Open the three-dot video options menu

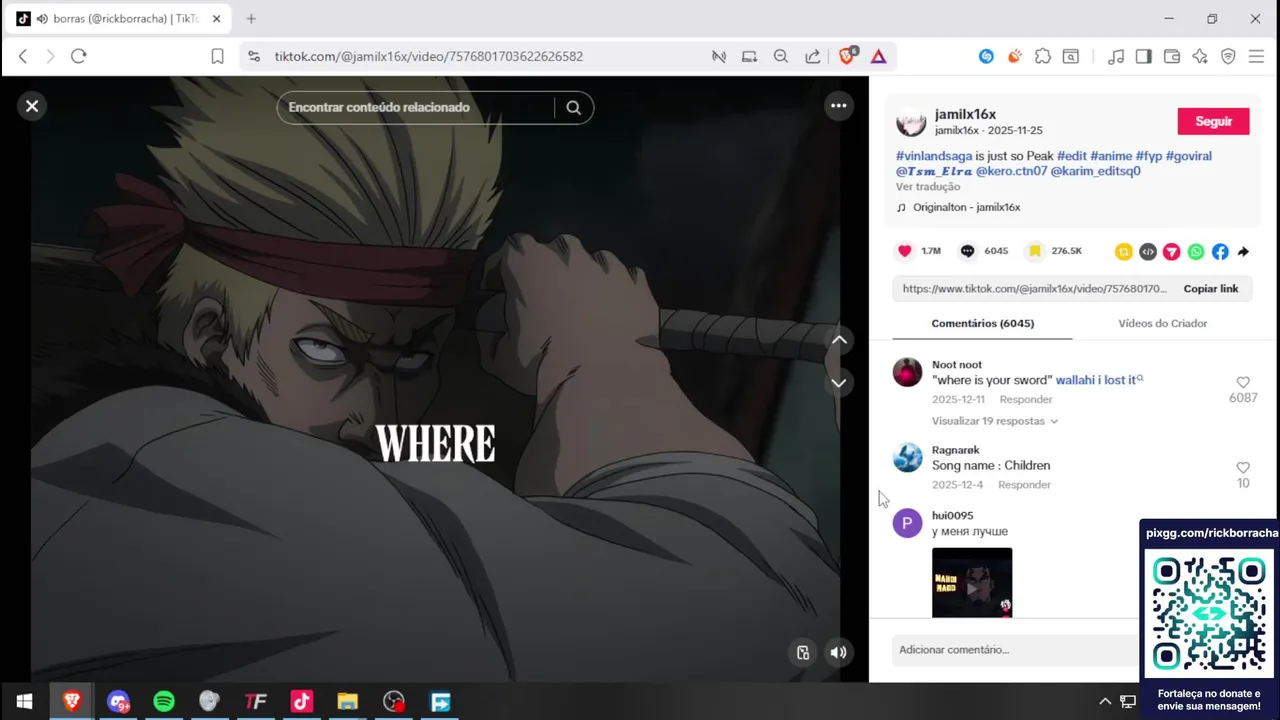[x=838, y=106]
